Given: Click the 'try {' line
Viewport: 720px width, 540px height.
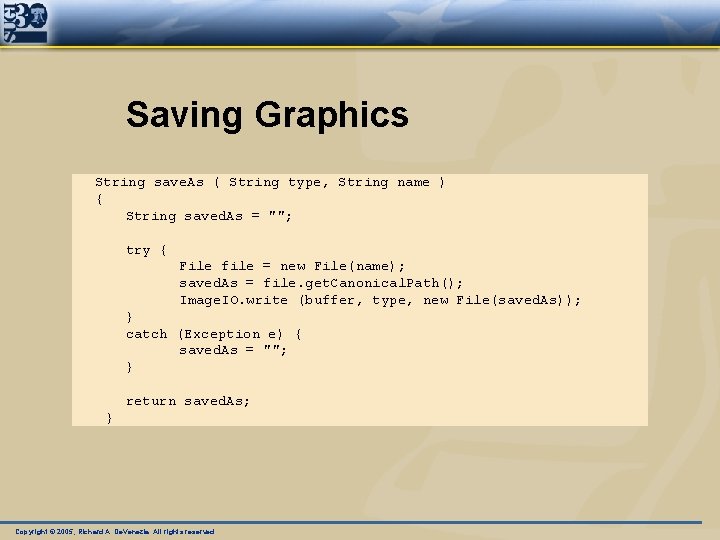Looking at the screenshot, I should 146,250.
